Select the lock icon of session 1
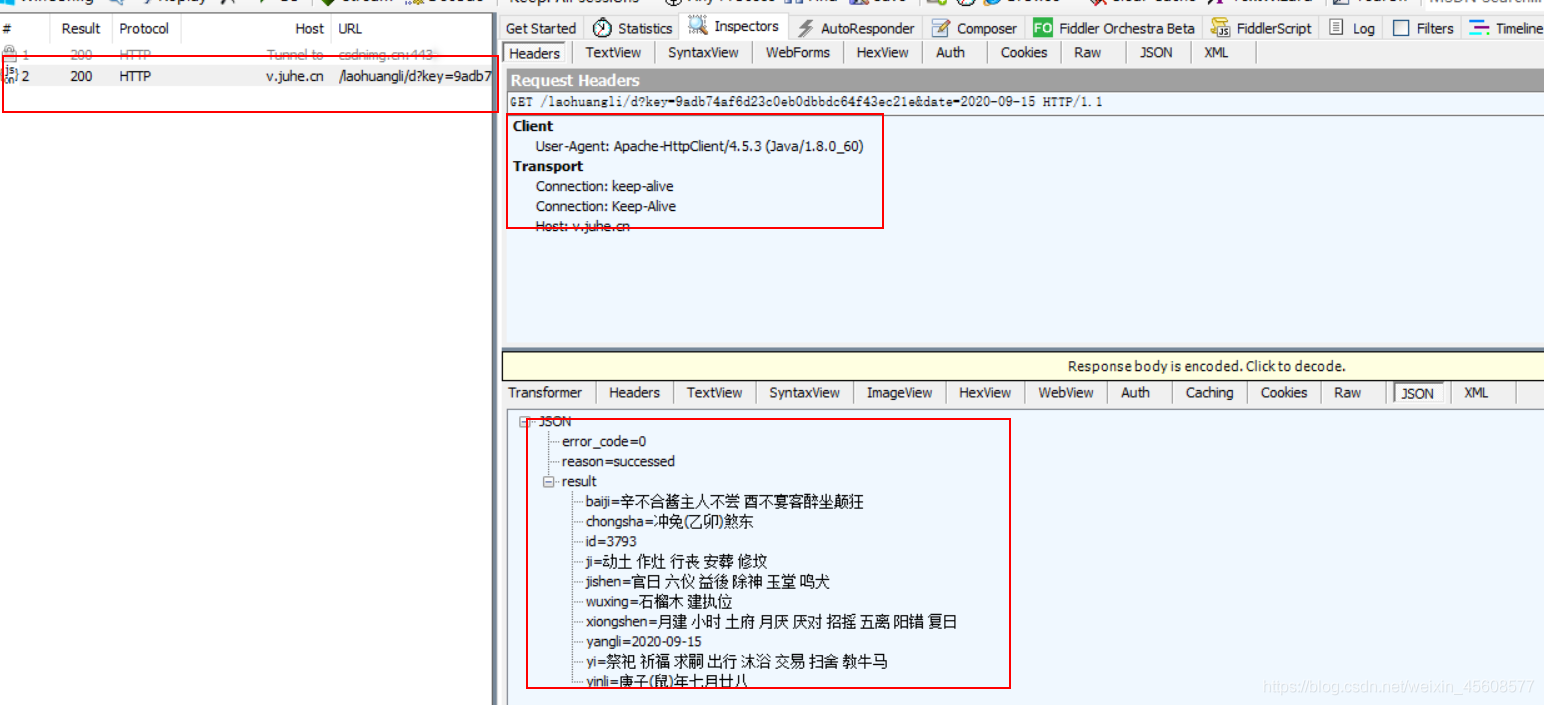The image size is (1544, 705). [9, 55]
